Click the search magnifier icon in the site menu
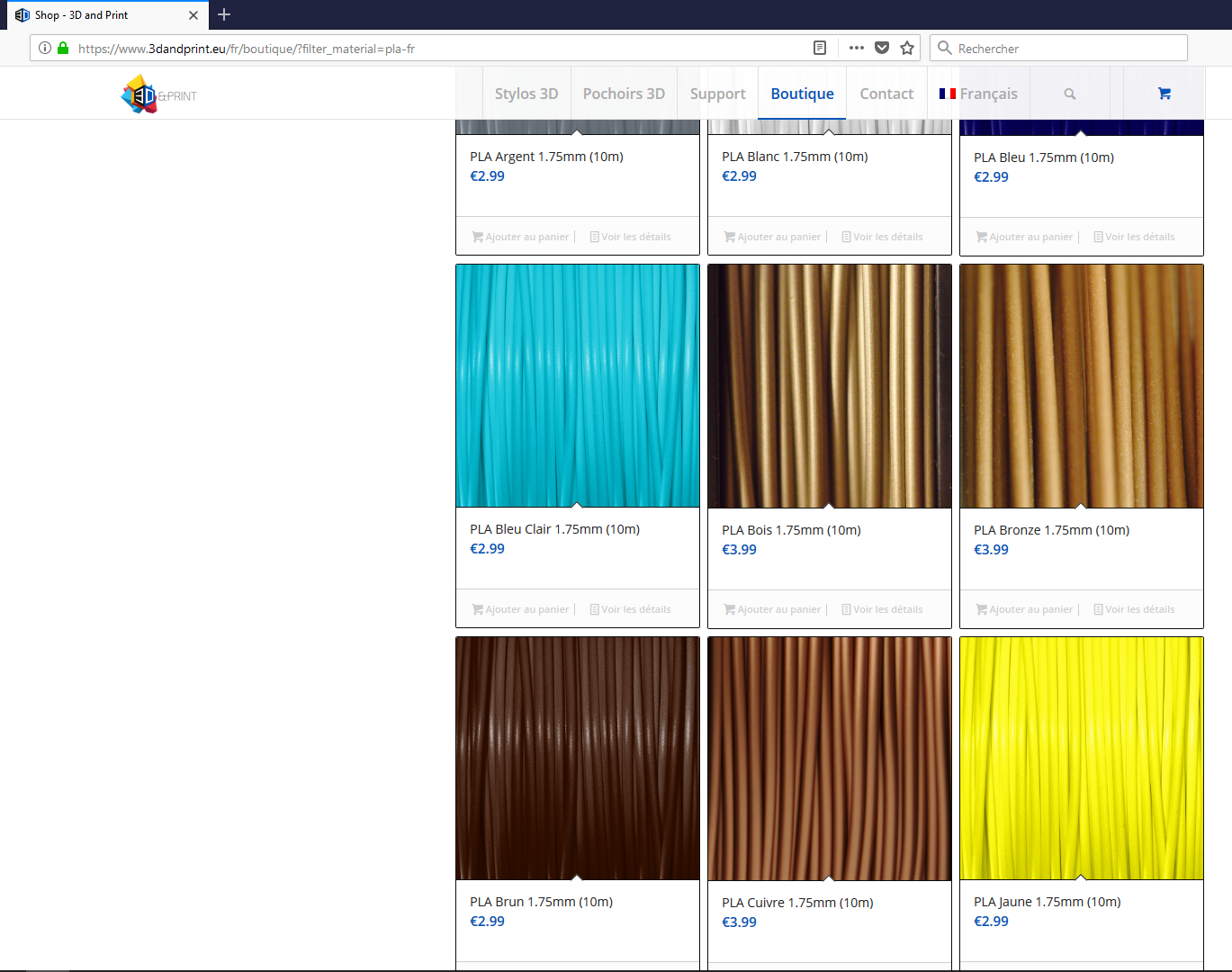The height and width of the screenshot is (972, 1232). click(1070, 94)
